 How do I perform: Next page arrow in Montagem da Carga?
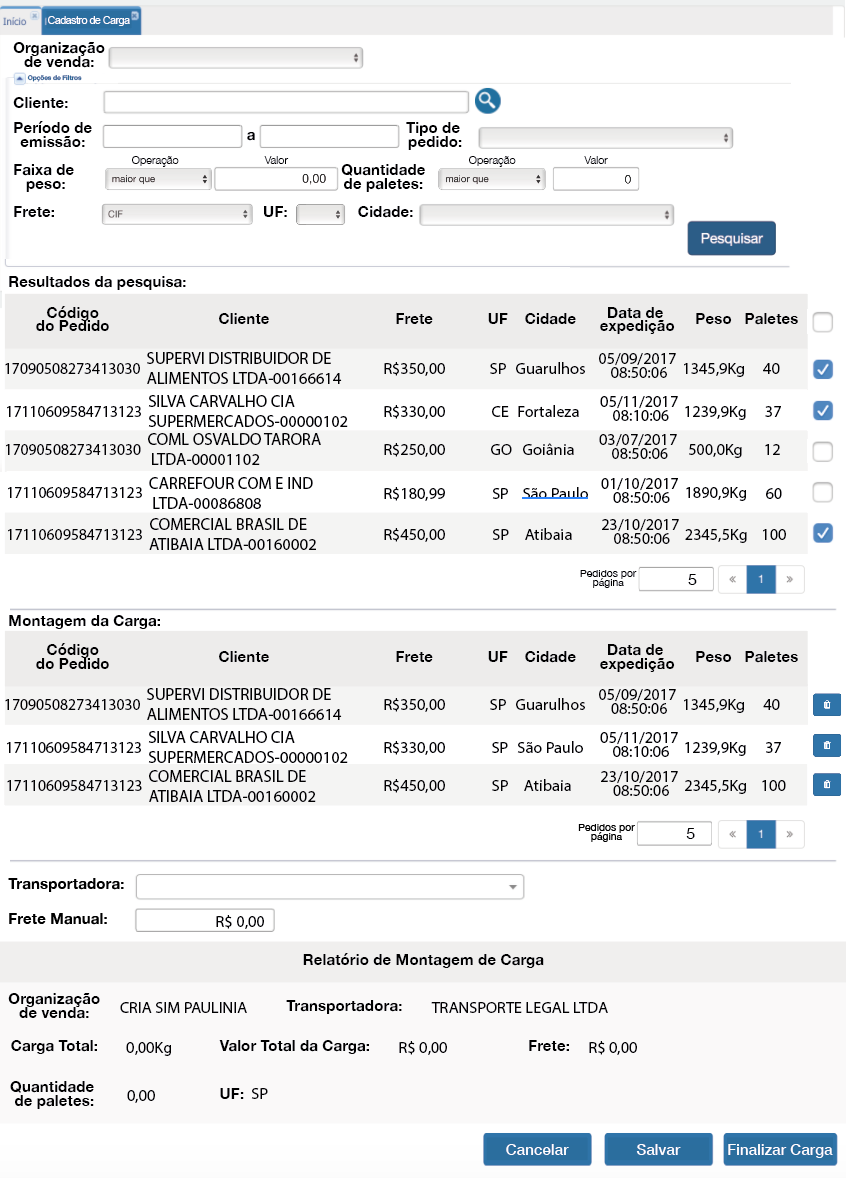790,834
